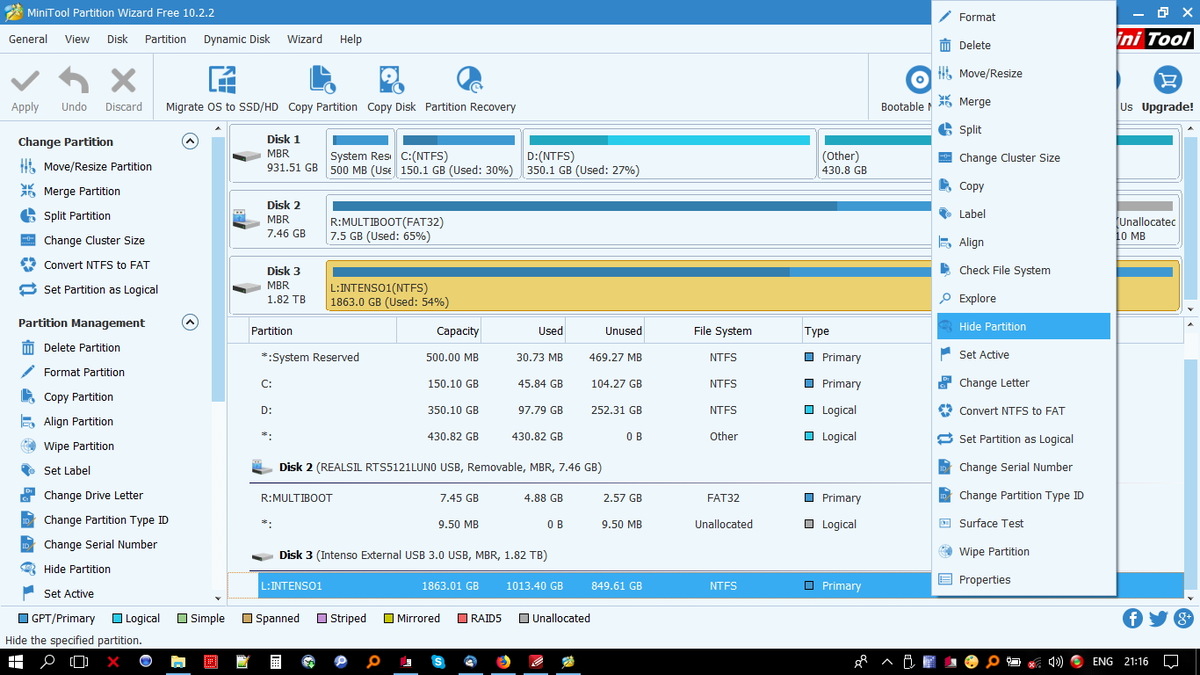
Task: Select R:MULTIBOOT(FAT32) block on Disk 2
Action: 630,220
